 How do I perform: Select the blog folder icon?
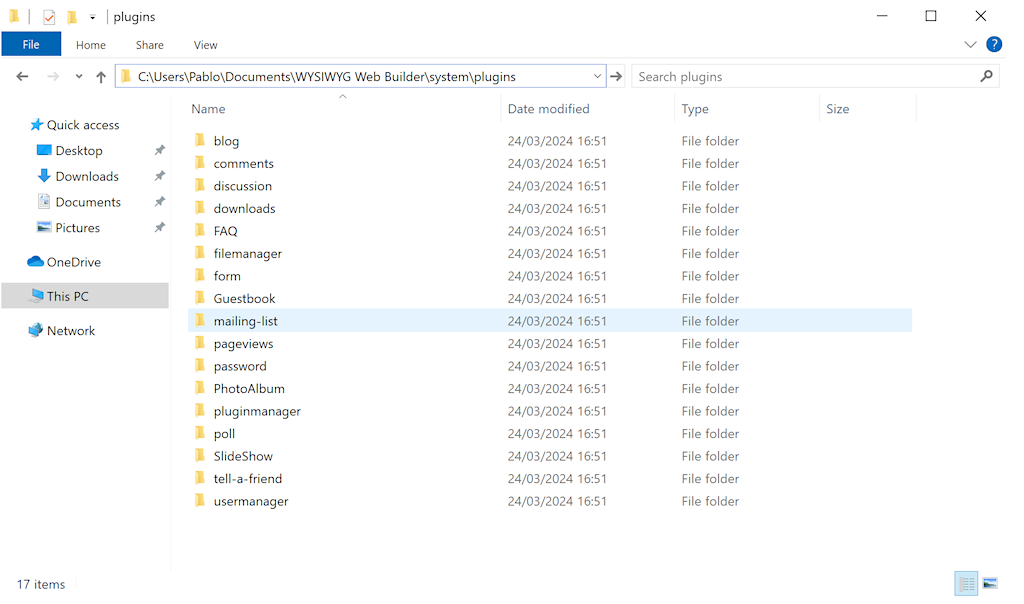coord(200,140)
